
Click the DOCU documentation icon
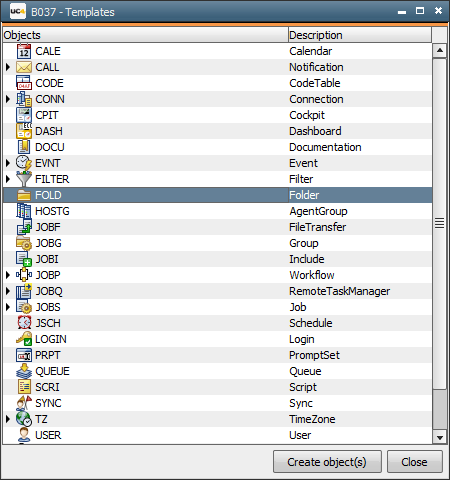(x=24, y=147)
